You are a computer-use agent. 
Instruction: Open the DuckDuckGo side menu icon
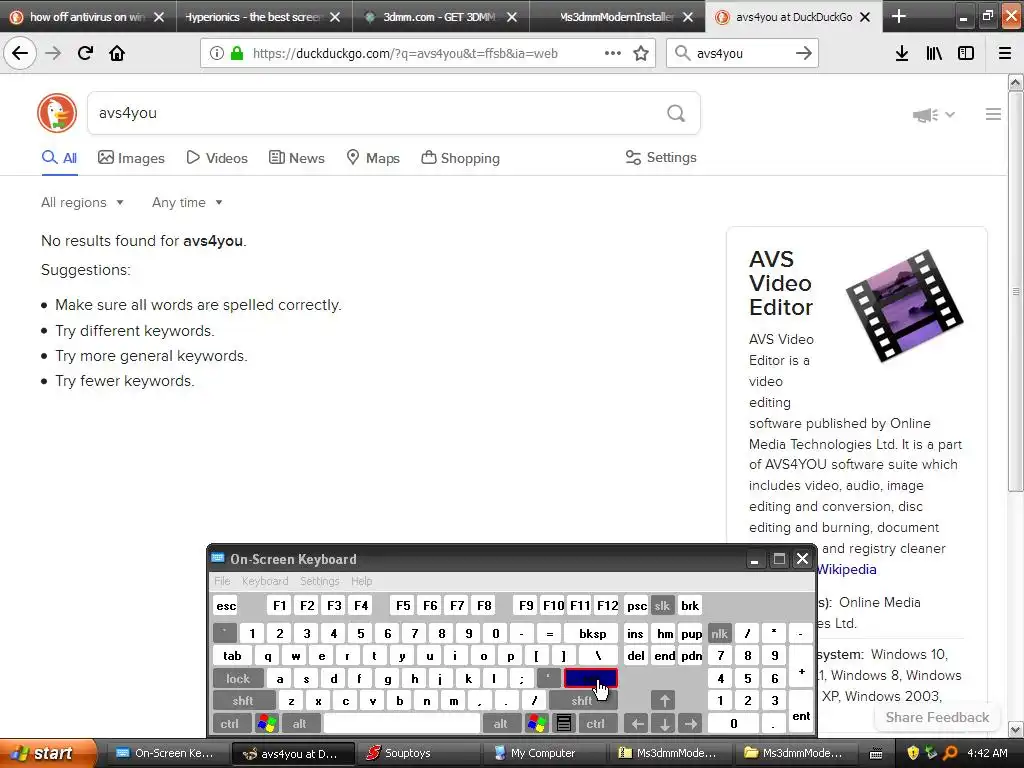[993, 114]
